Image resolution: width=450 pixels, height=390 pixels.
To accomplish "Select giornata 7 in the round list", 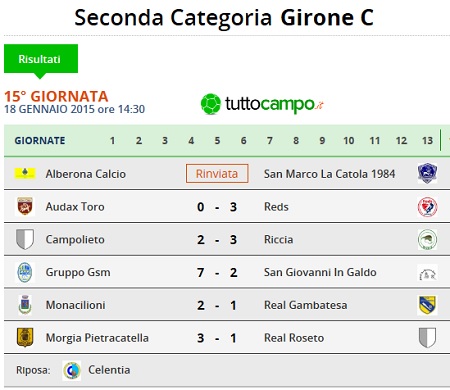I will pos(270,140).
